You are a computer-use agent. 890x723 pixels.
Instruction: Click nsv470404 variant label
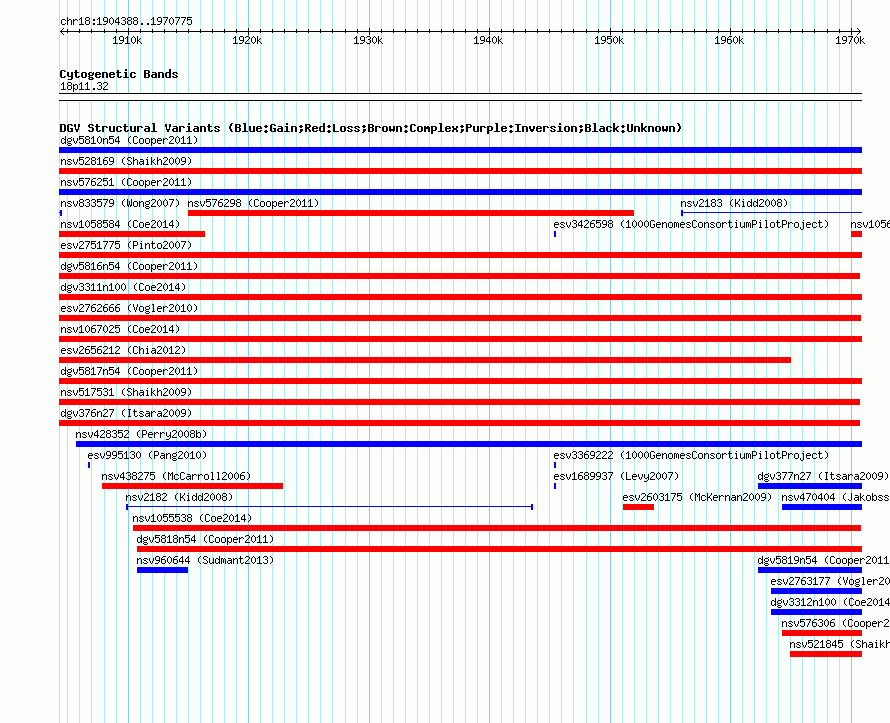[x=836, y=497]
